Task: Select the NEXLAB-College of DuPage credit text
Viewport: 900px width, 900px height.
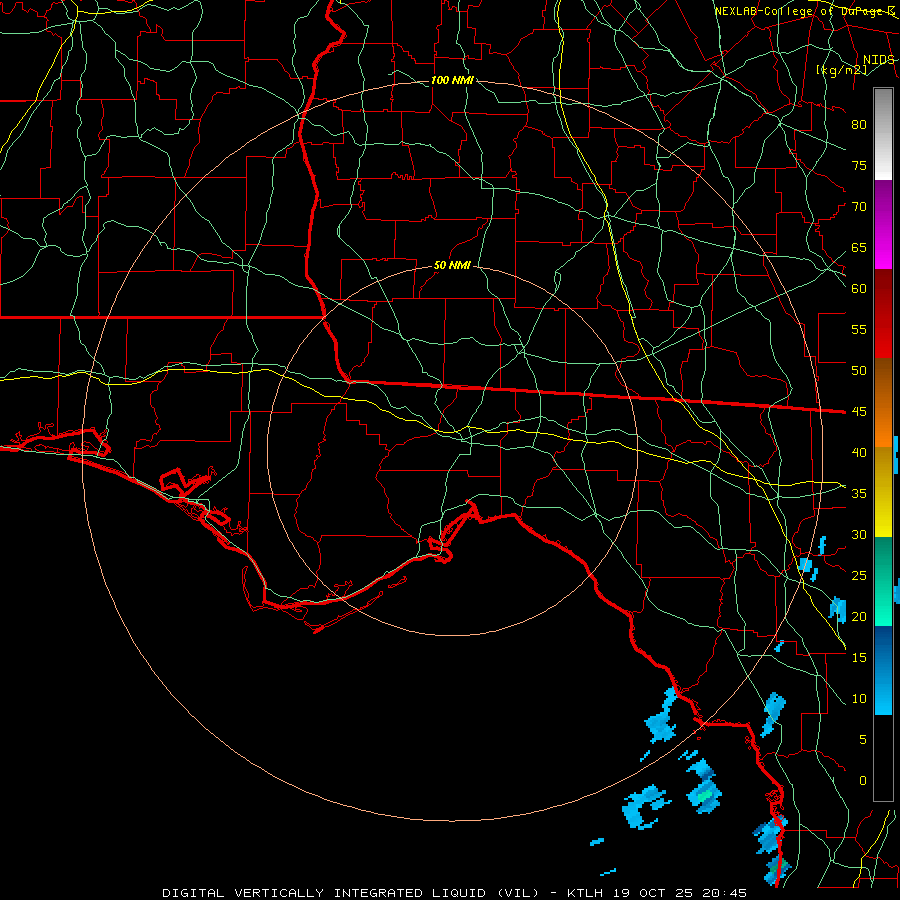Action: point(804,11)
